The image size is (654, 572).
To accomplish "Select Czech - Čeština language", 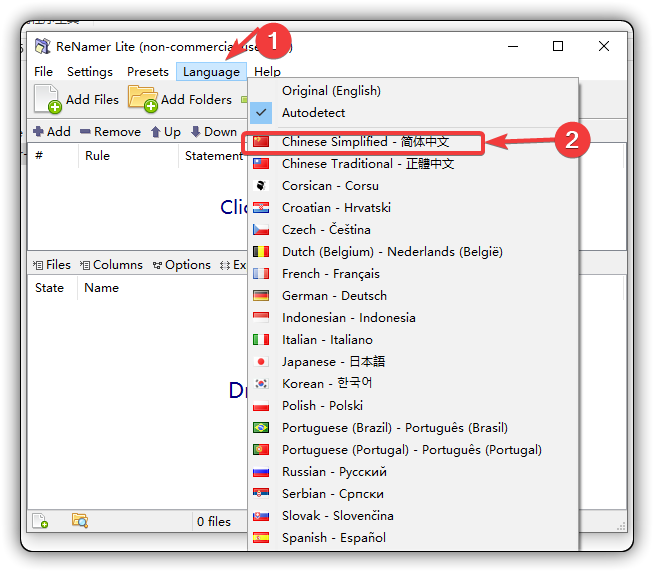I will point(413,229).
